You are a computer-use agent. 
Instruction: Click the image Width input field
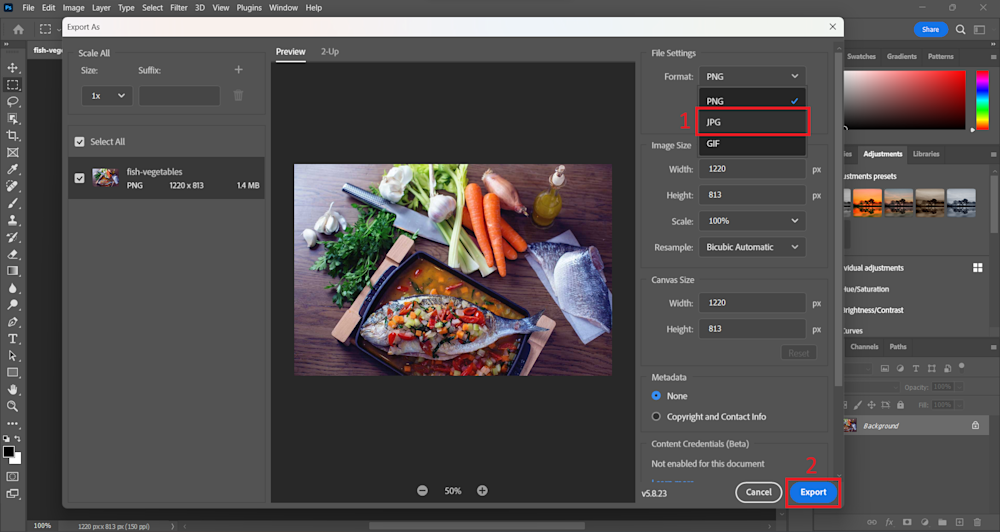(752, 169)
